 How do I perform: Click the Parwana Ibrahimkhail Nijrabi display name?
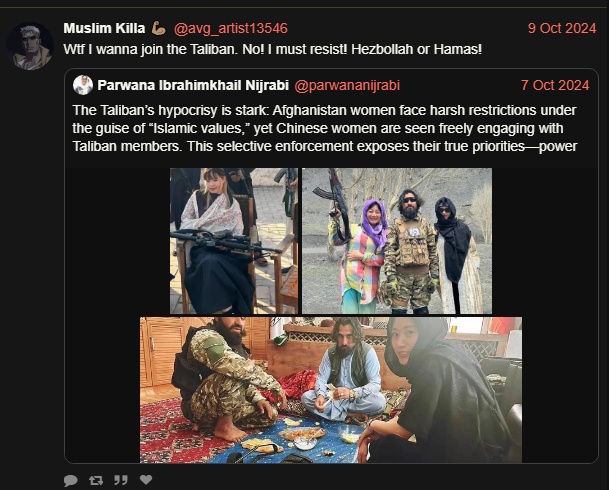coord(193,85)
